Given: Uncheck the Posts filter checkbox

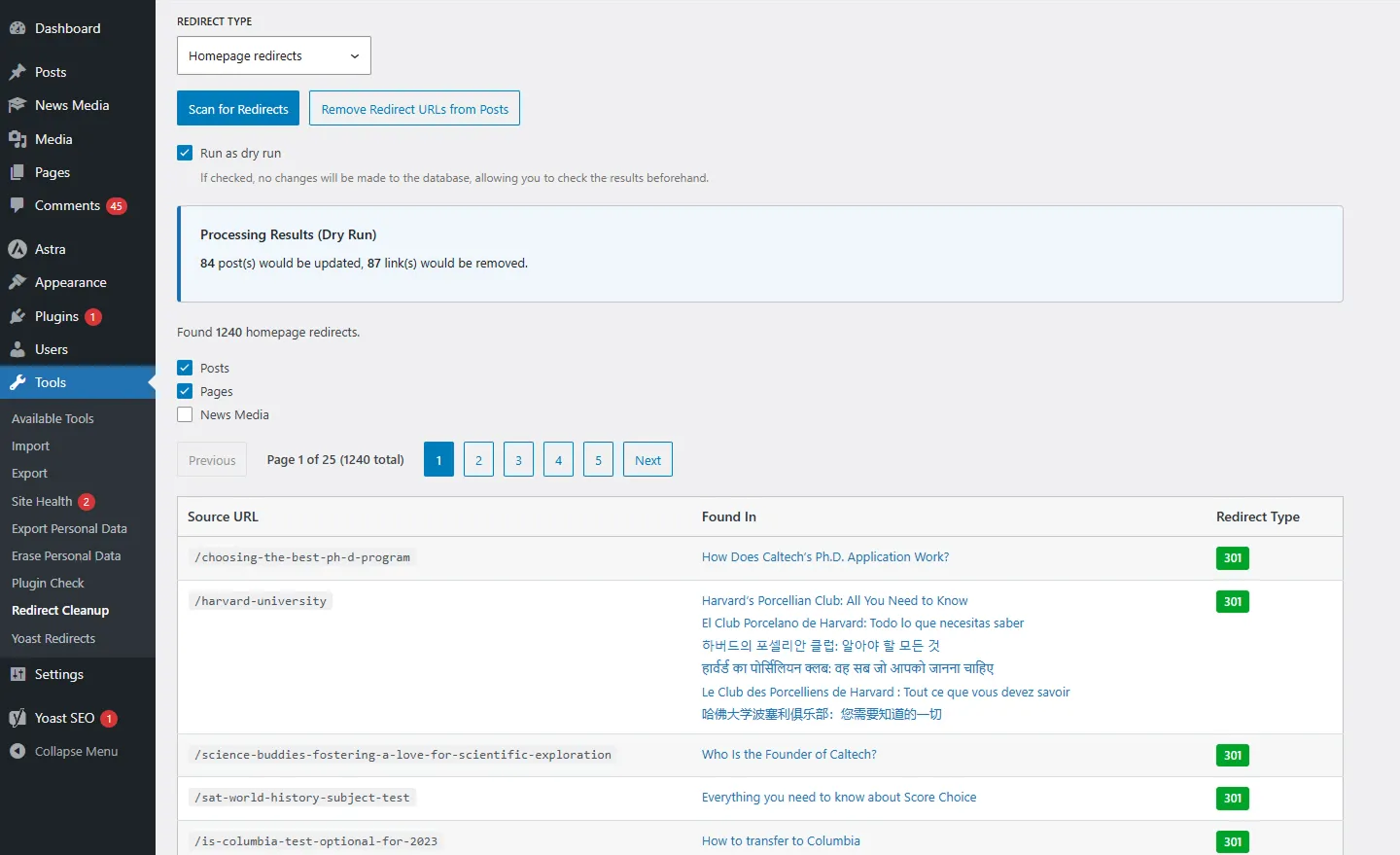Looking at the screenshot, I should click(x=185, y=368).
